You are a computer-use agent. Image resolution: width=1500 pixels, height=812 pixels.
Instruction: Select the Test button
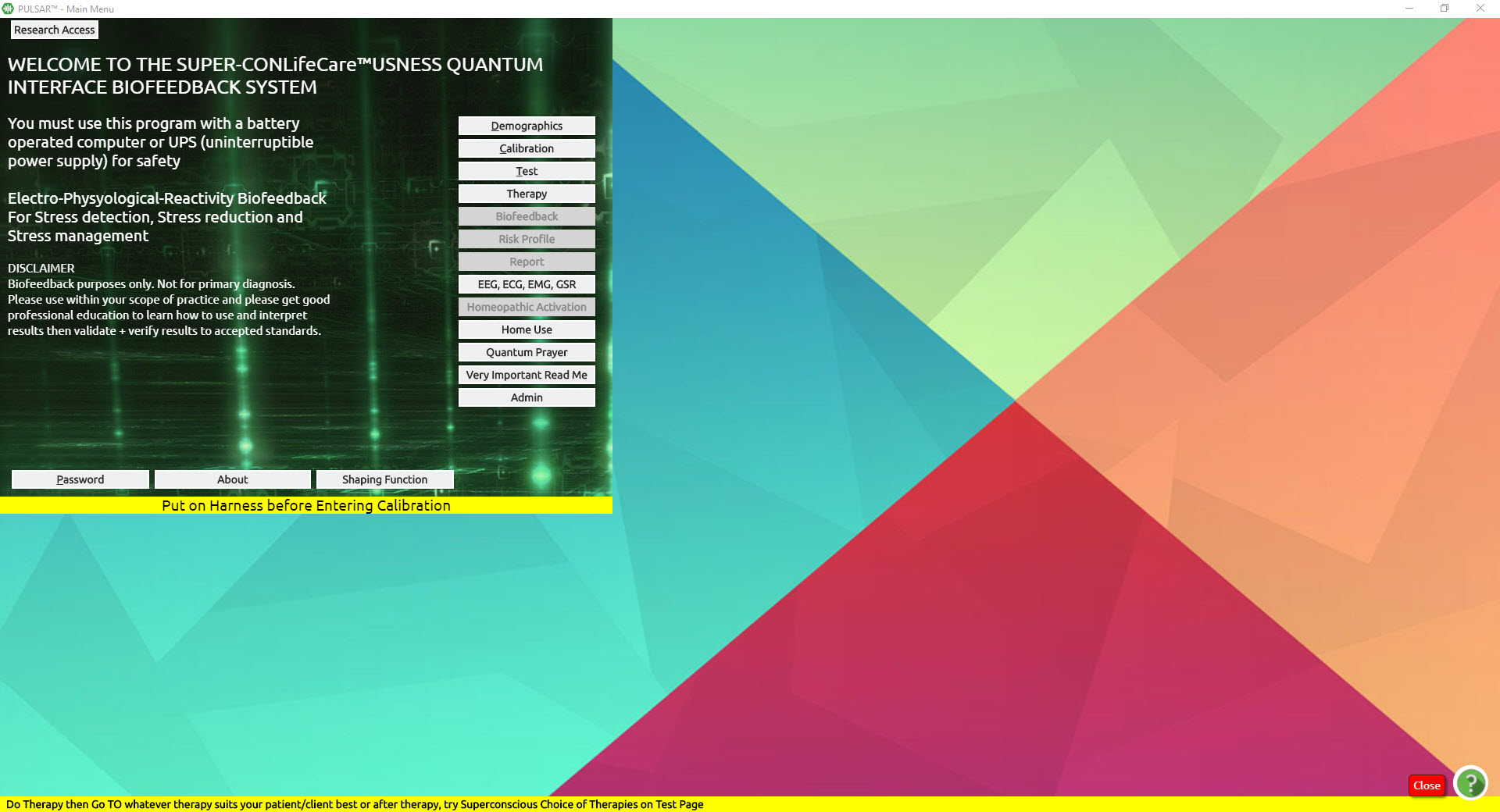pyautogui.click(x=527, y=171)
